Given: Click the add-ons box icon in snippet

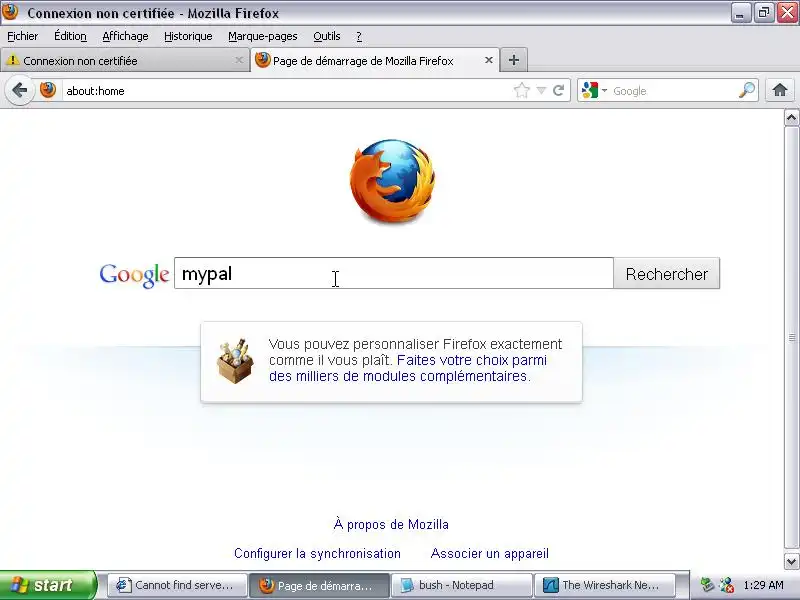Looking at the screenshot, I should coord(235,361).
